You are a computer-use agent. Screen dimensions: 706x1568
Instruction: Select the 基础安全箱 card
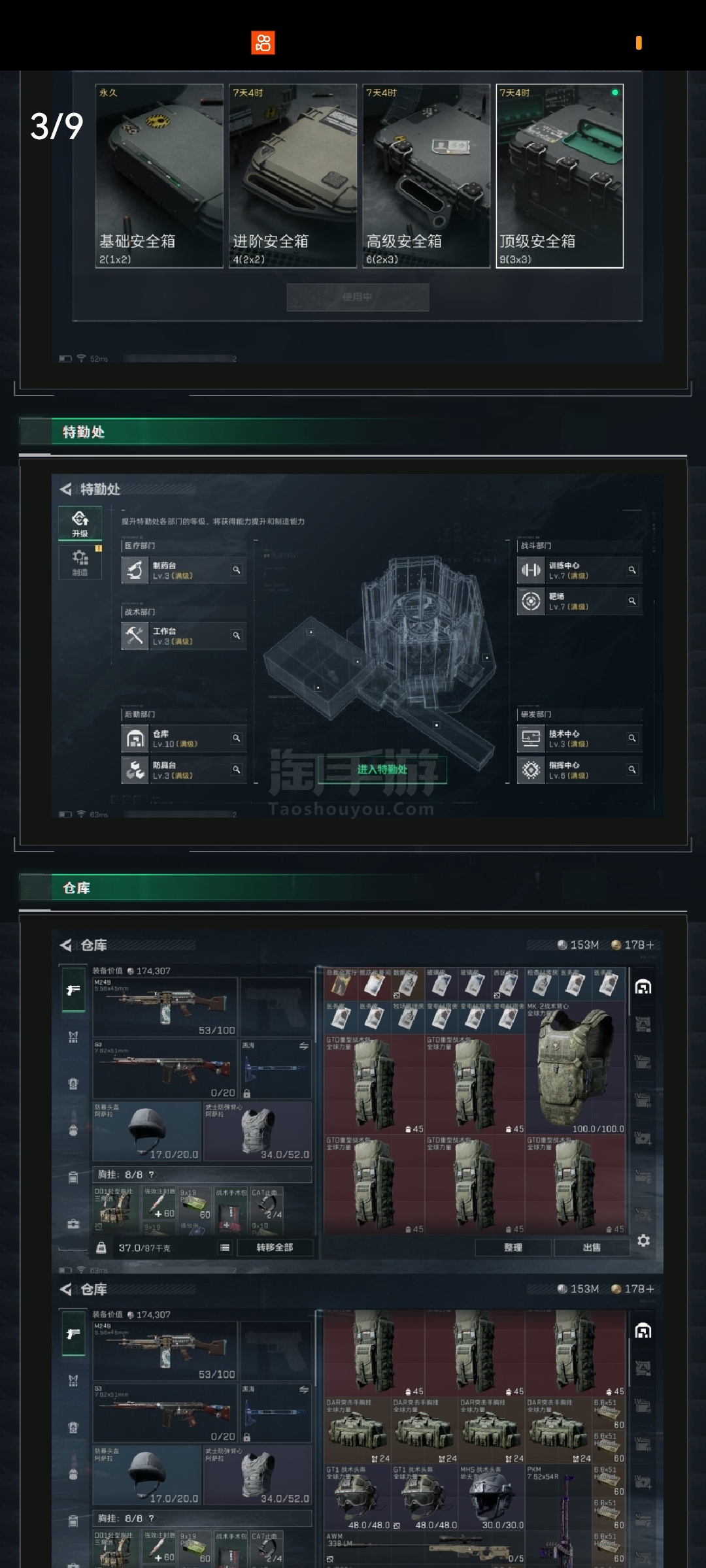(160, 176)
